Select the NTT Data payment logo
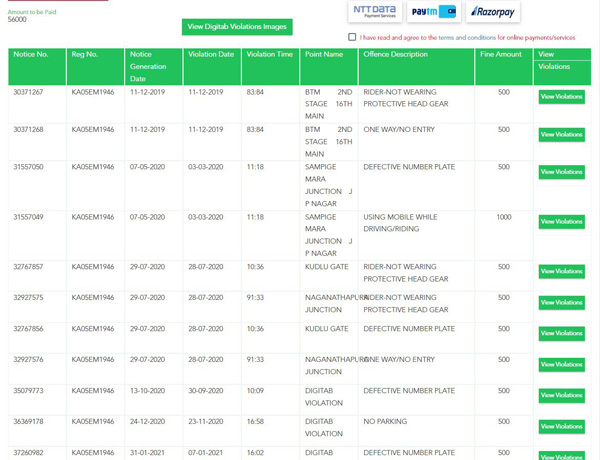 372,12
